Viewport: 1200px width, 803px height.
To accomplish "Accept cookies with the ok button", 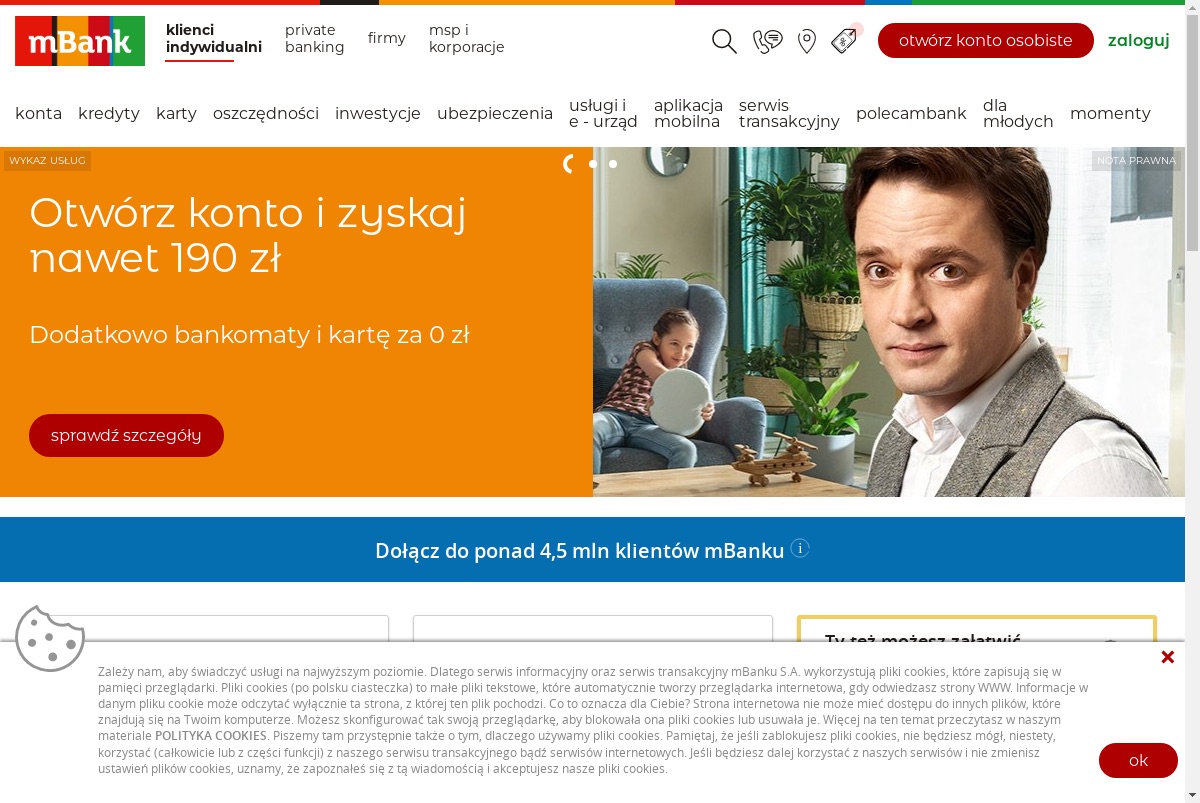I will pyautogui.click(x=1138, y=760).
